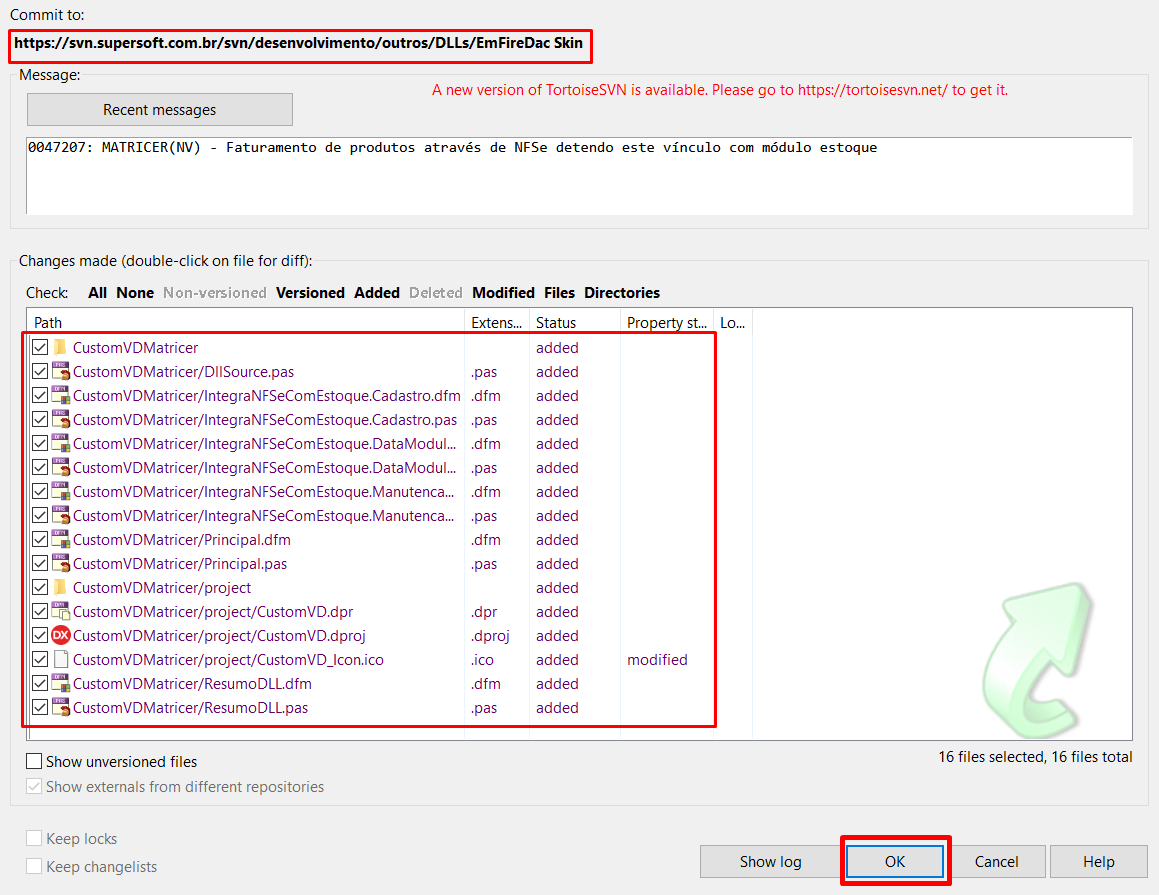1159x895 pixels.
Task: Uncheck the Principal.pas file checkbox
Action: pyautogui.click(x=40, y=564)
